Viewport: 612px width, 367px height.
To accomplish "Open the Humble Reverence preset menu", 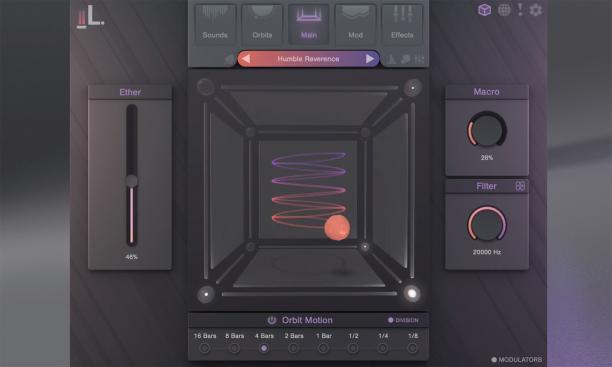I will (x=308, y=59).
